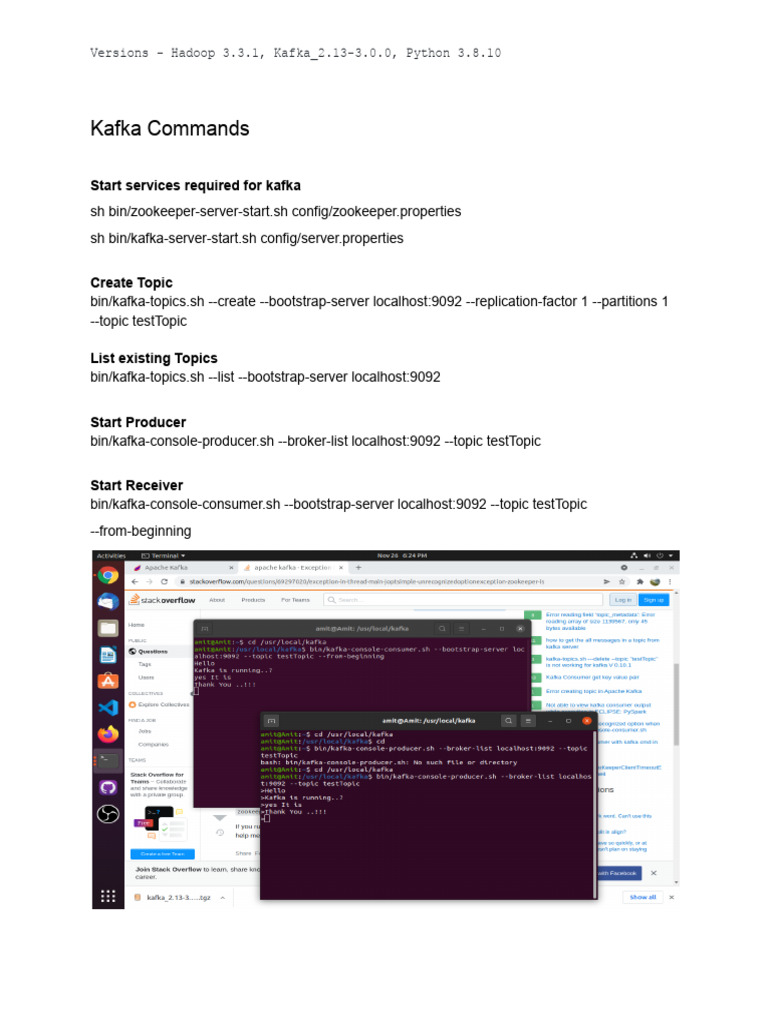Open Google Chrome from the Ubuntu dock
This screenshot has height=1024, width=768.
[x=108, y=575]
